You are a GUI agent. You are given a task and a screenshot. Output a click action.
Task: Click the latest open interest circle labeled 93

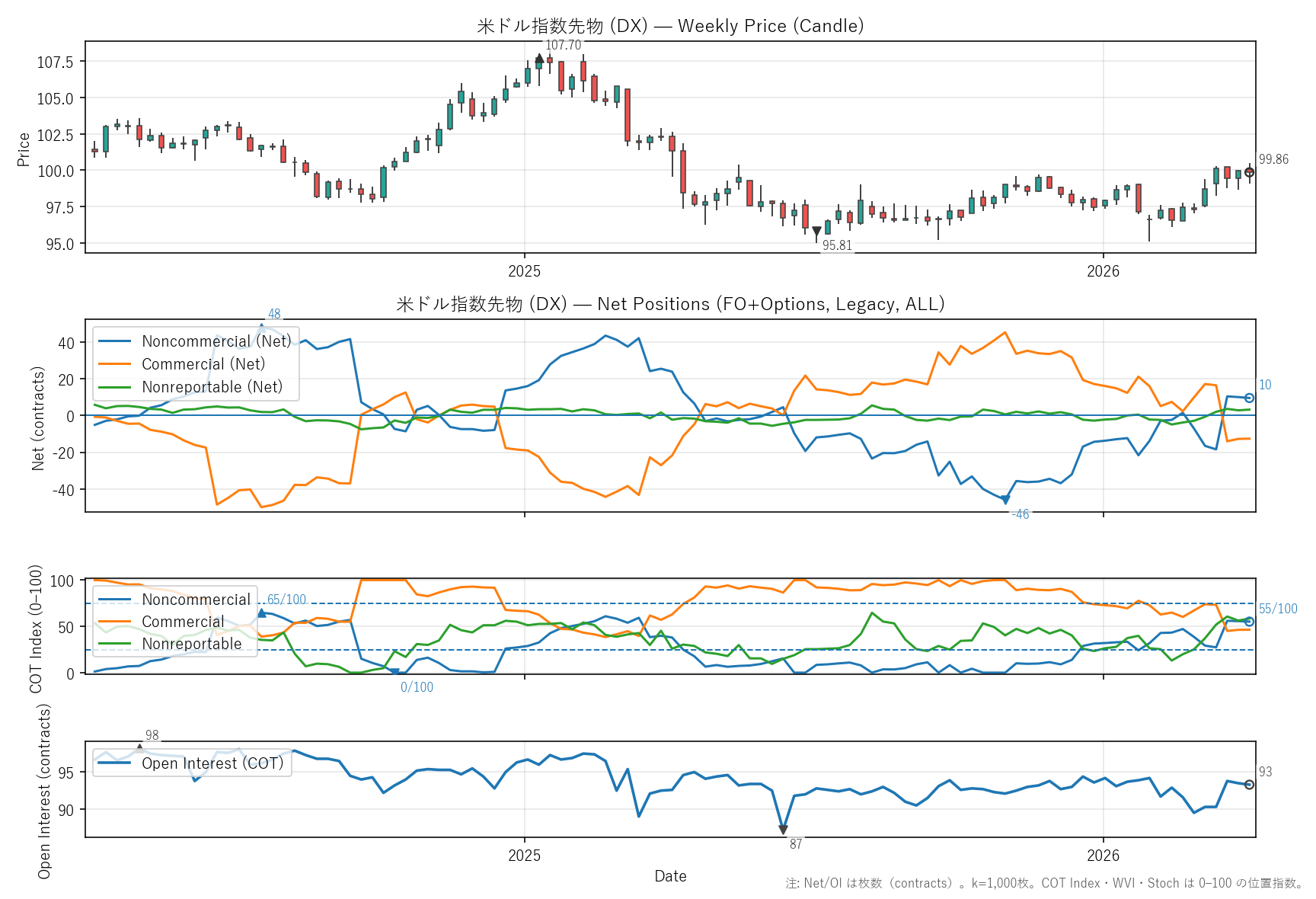(1249, 785)
